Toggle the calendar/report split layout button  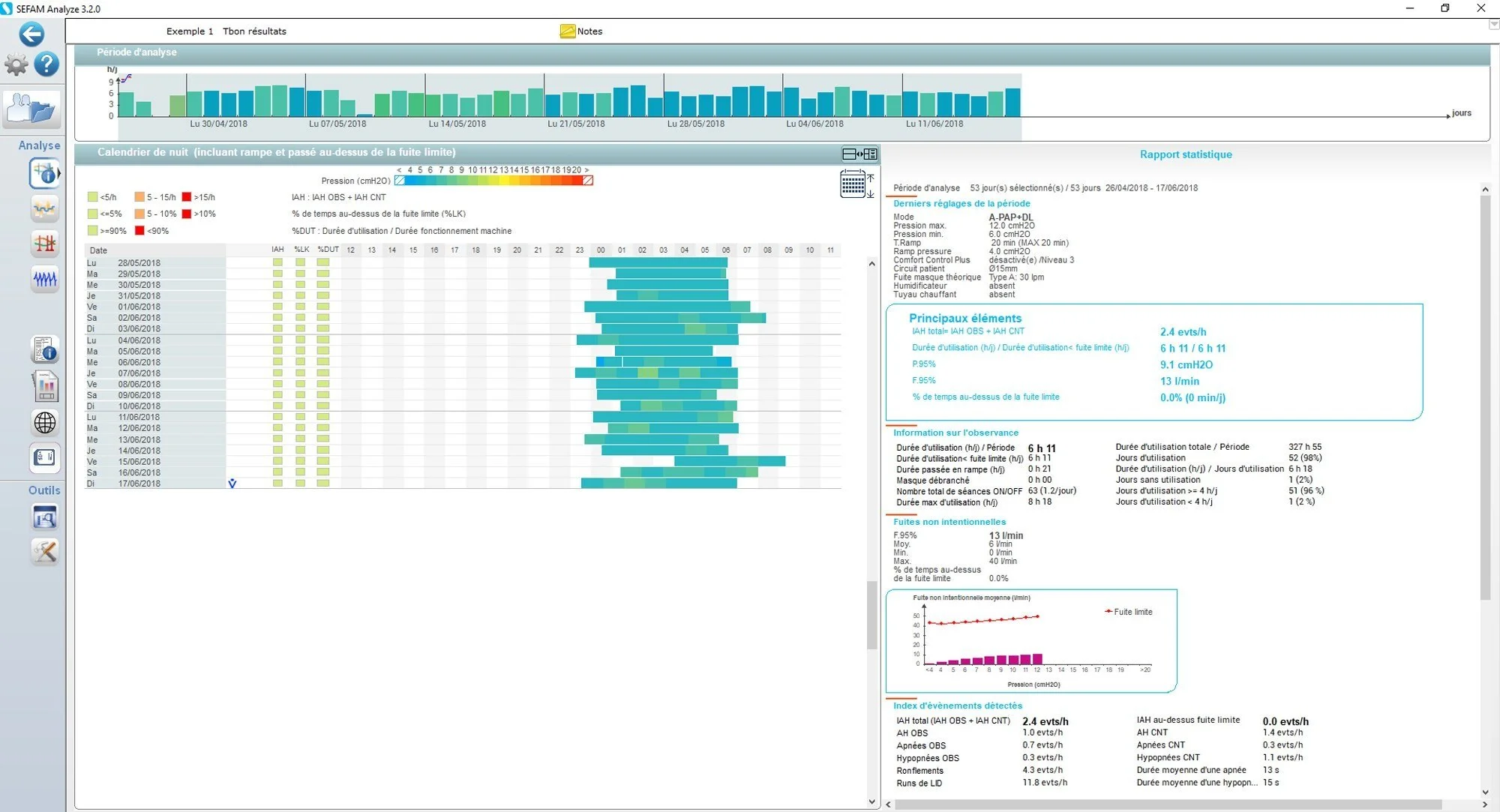(x=859, y=154)
